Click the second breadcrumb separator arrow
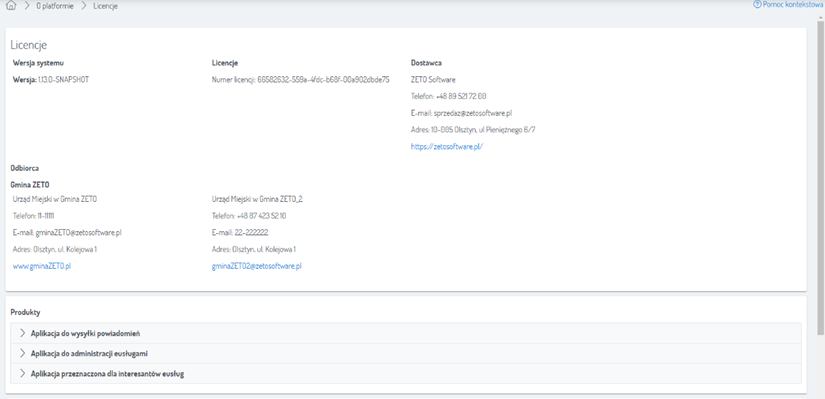Screen dimensions: 825x399 pos(84,6)
